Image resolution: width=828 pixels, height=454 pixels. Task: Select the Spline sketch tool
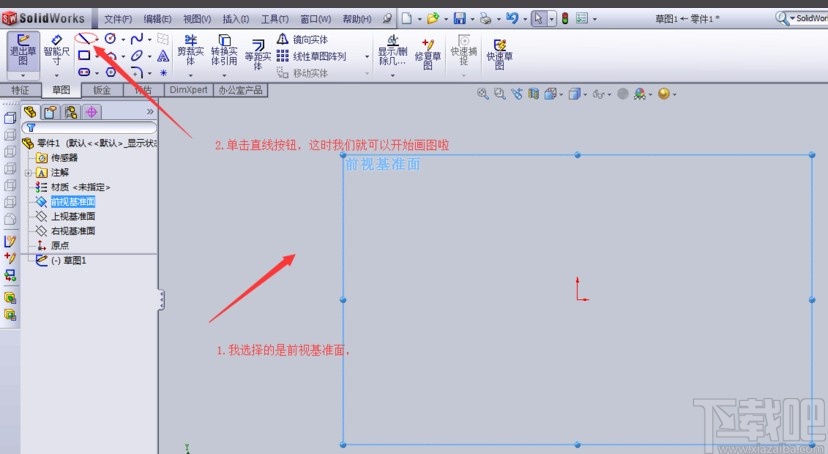(x=137, y=39)
